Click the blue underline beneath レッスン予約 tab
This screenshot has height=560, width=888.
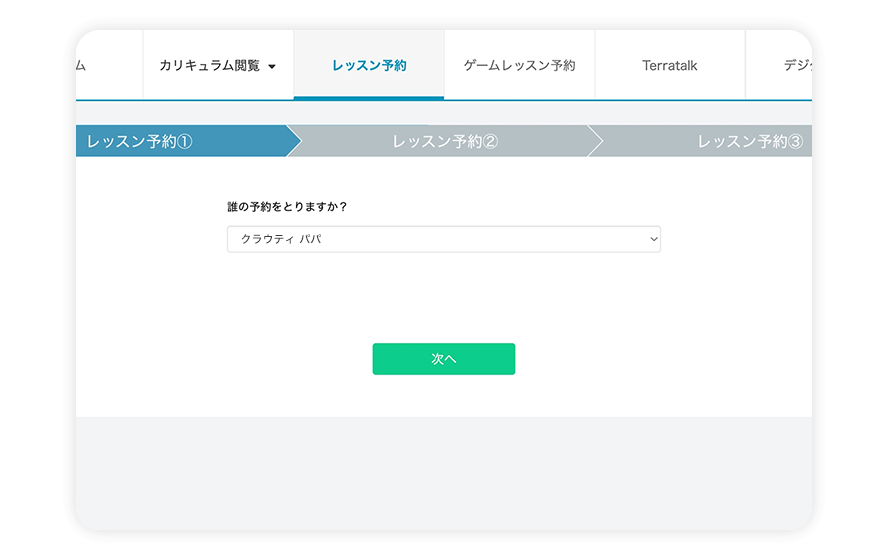[369, 98]
